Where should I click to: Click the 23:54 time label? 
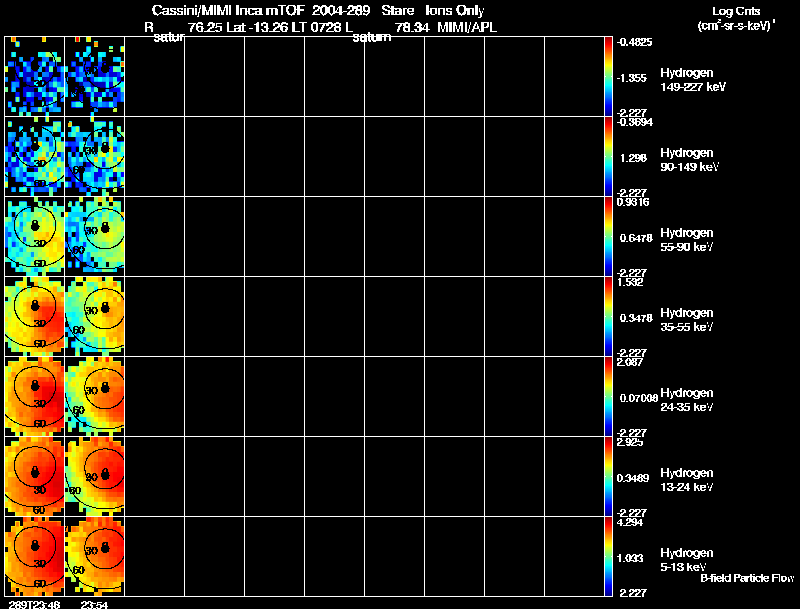tap(94, 604)
